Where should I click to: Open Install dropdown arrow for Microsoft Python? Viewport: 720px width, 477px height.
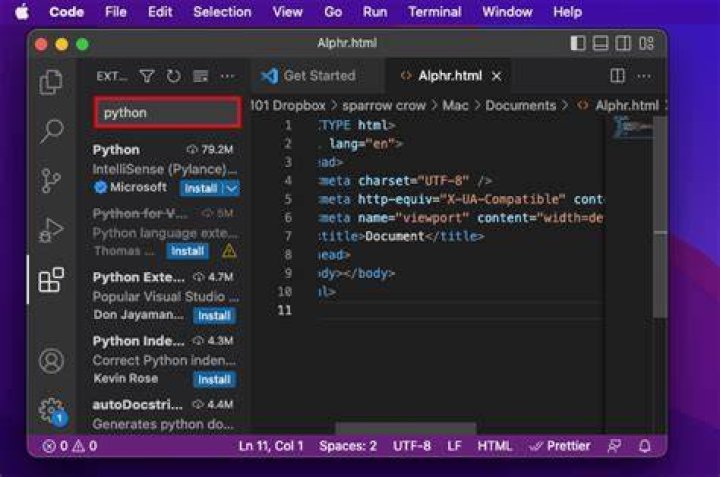pyautogui.click(x=232, y=188)
